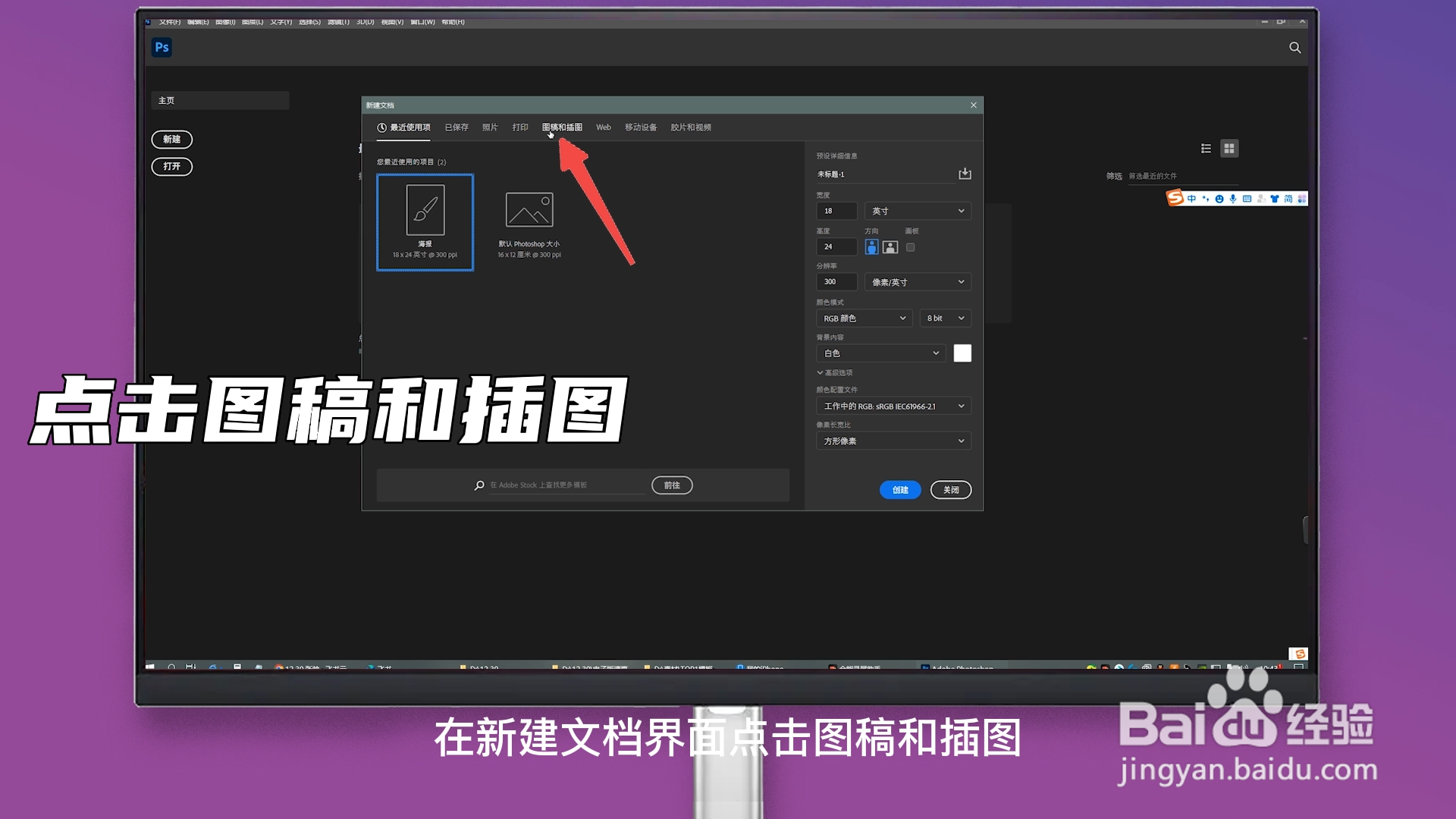
Task: Click the microphone icon on Sogou input bar
Action: [1233, 198]
